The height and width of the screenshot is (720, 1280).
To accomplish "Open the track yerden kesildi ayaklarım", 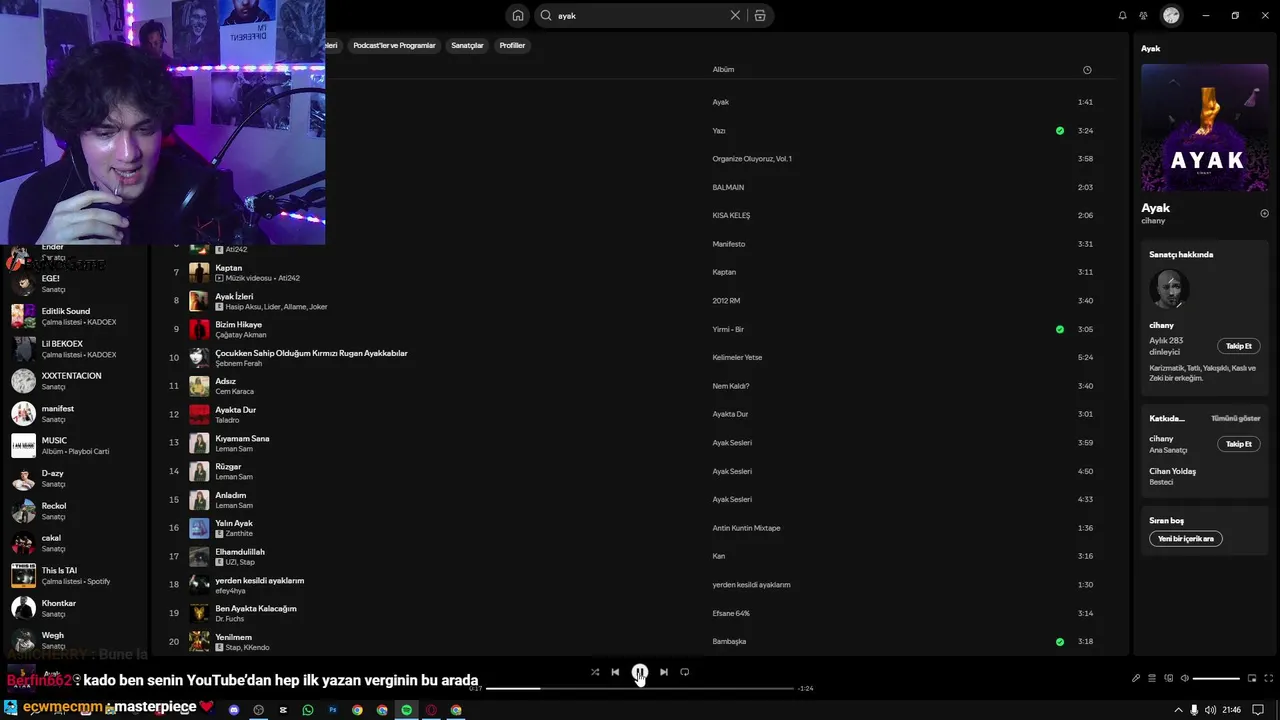I will [259, 581].
